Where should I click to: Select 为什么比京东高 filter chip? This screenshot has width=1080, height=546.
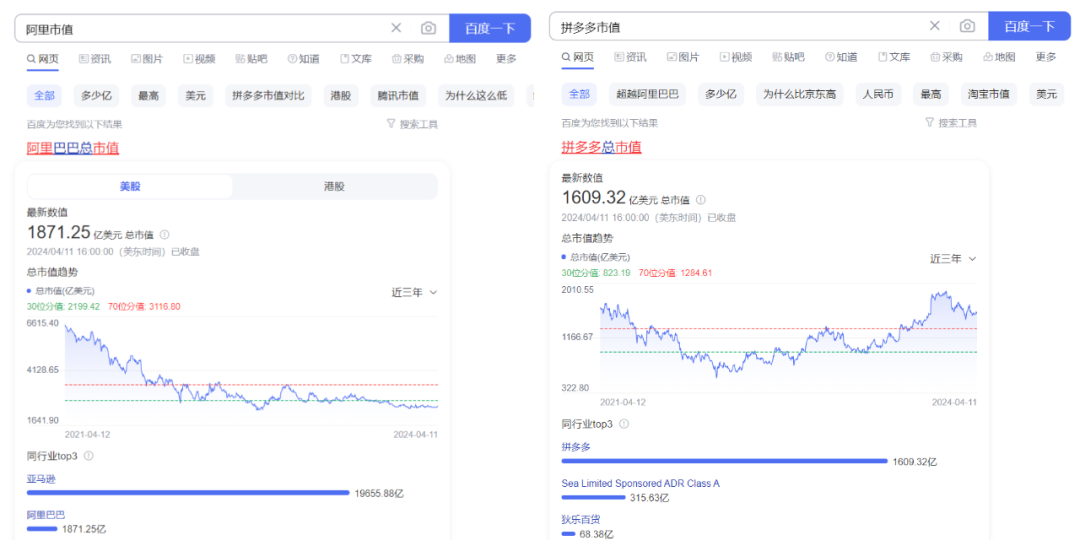click(x=799, y=94)
